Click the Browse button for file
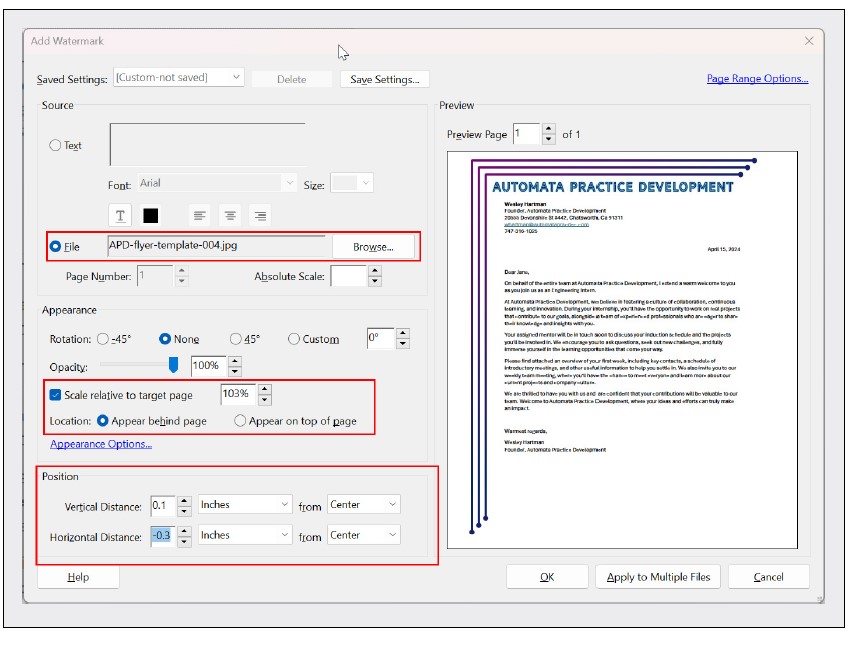The width and height of the screenshot is (850, 657). pyautogui.click(x=373, y=247)
